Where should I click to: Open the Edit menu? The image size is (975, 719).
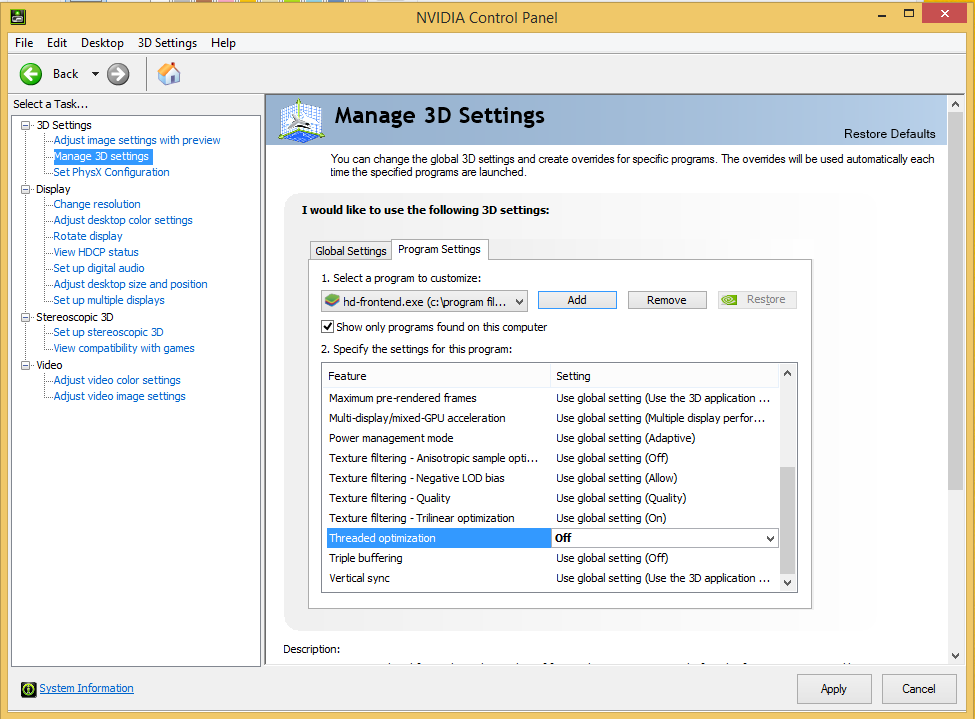click(57, 42)
